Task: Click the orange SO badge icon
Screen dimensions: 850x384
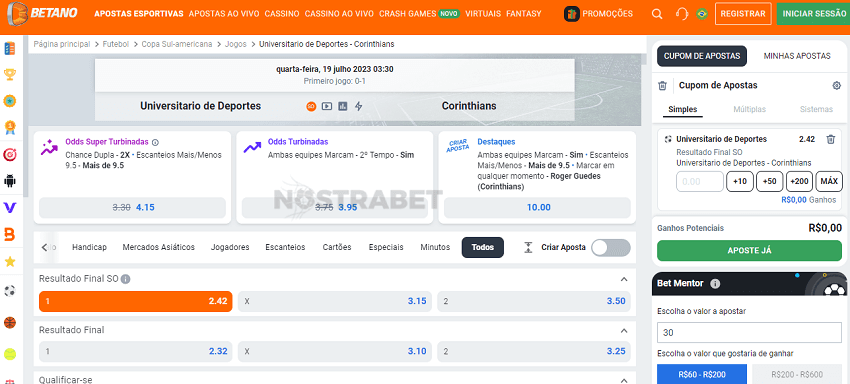Action: click(x=311, y=106)
